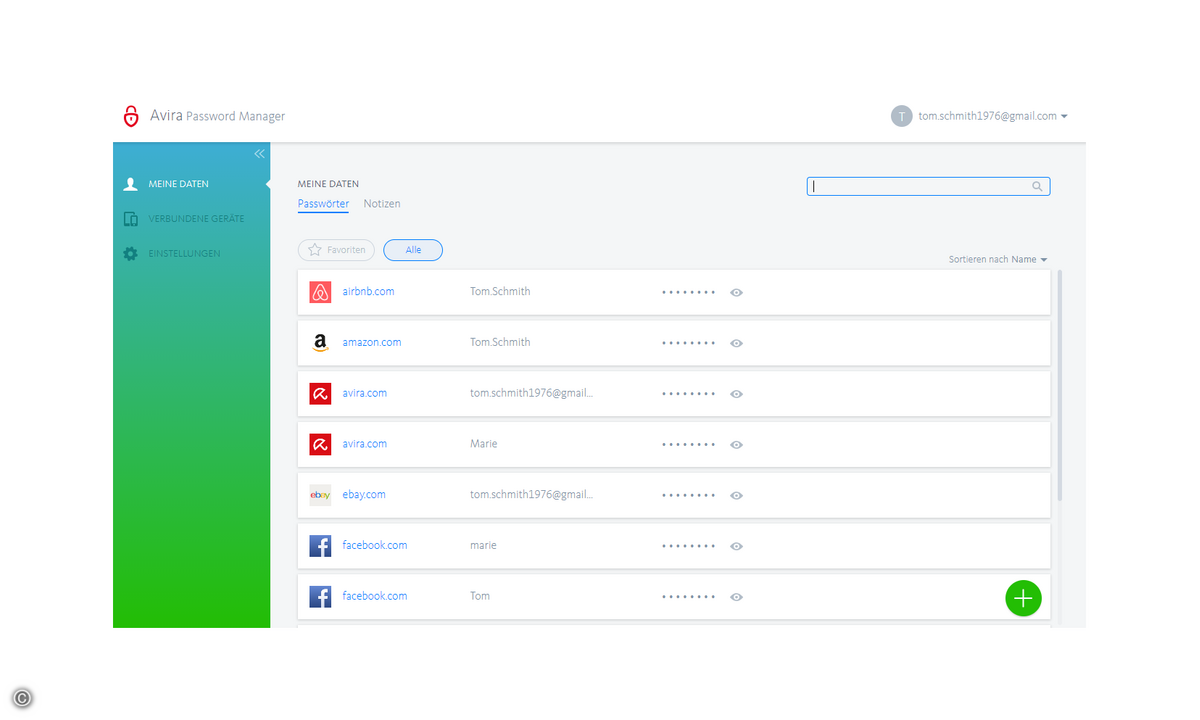Open facebook.com link for Tom

(x=375, y=595)
